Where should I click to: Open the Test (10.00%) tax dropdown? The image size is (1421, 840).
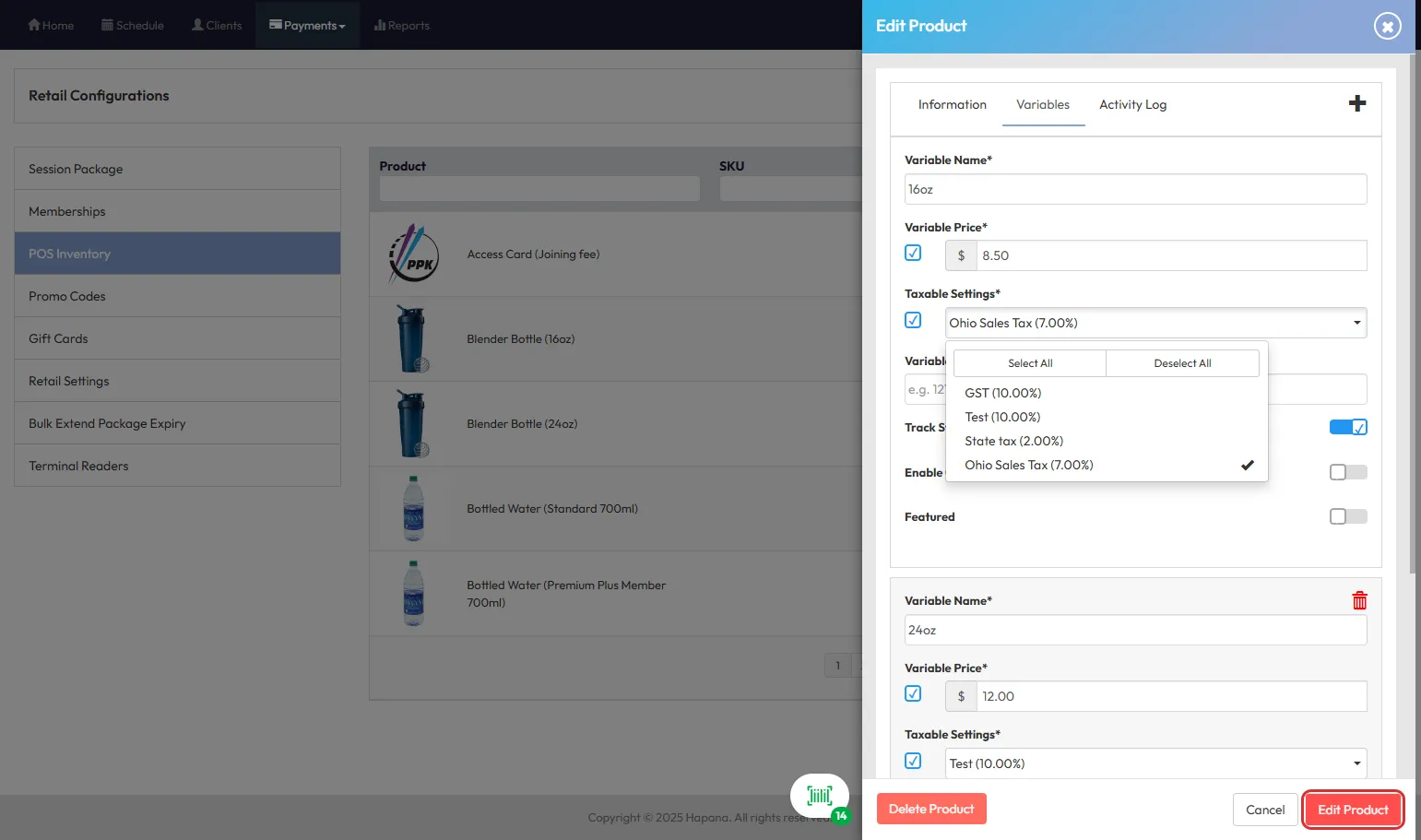(x=1155, y=763)
